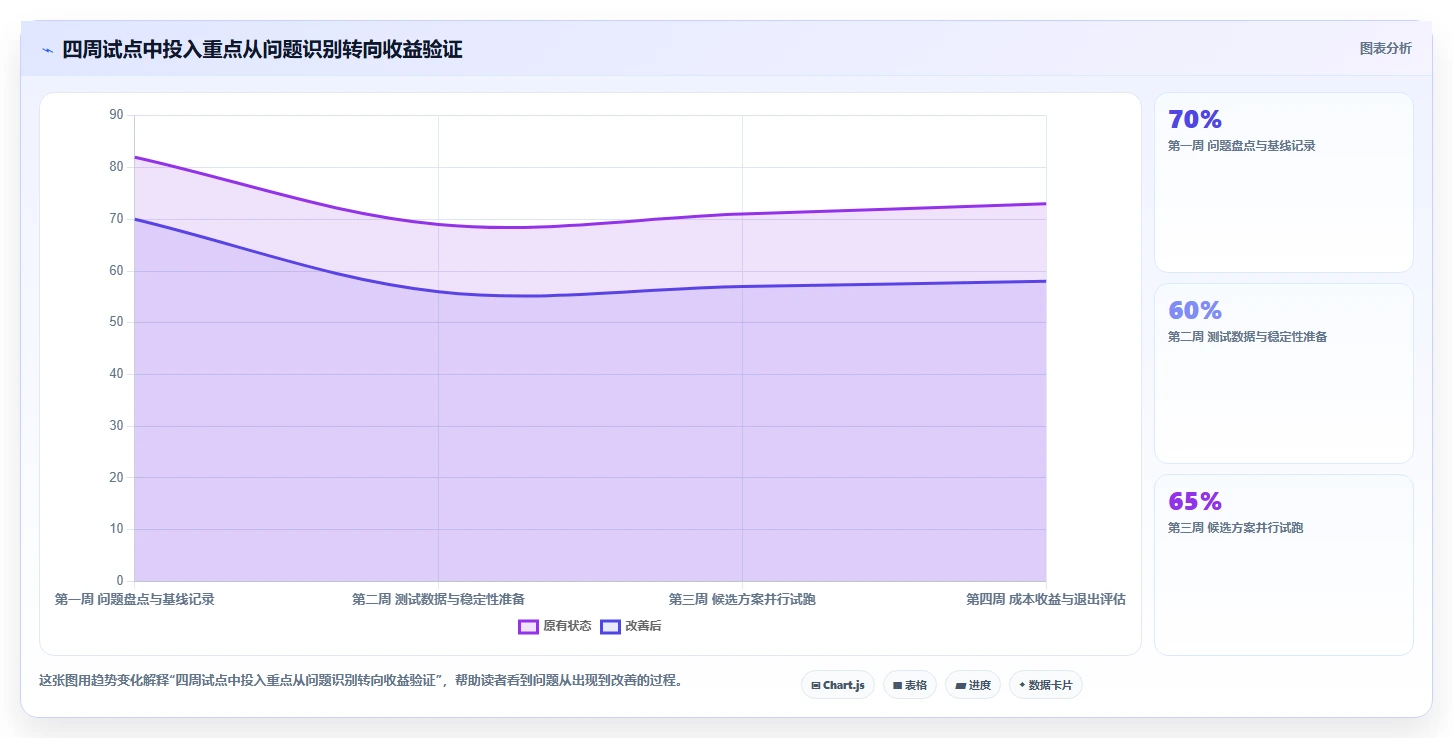
Task: Click the trend icon beside the chart title
Action: [x=47, y=50]
